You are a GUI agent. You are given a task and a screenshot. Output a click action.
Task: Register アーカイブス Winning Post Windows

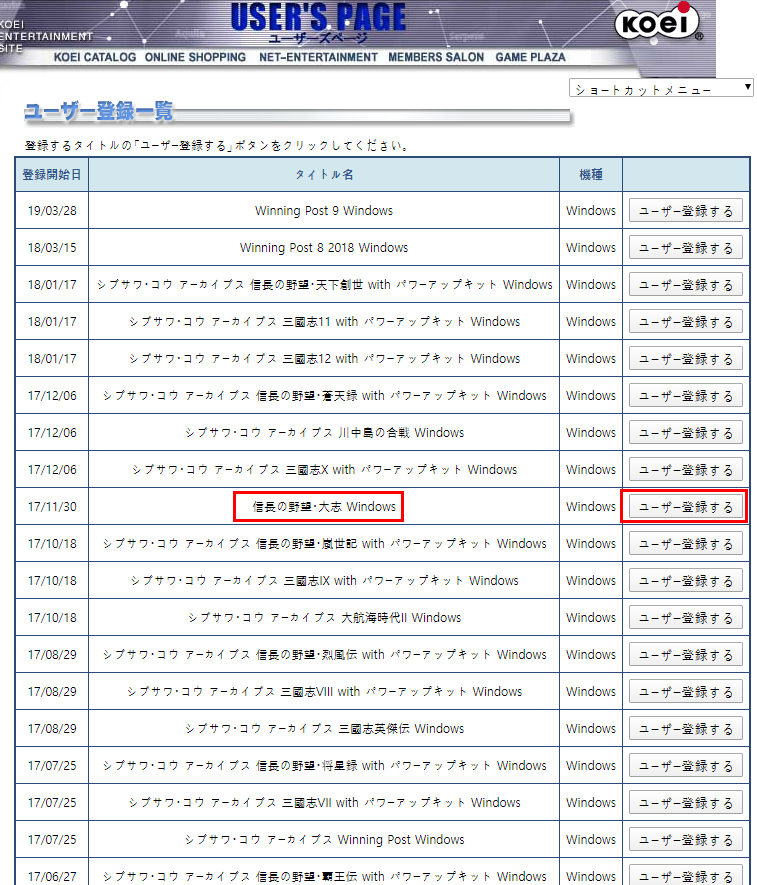(x=686, y=840)
